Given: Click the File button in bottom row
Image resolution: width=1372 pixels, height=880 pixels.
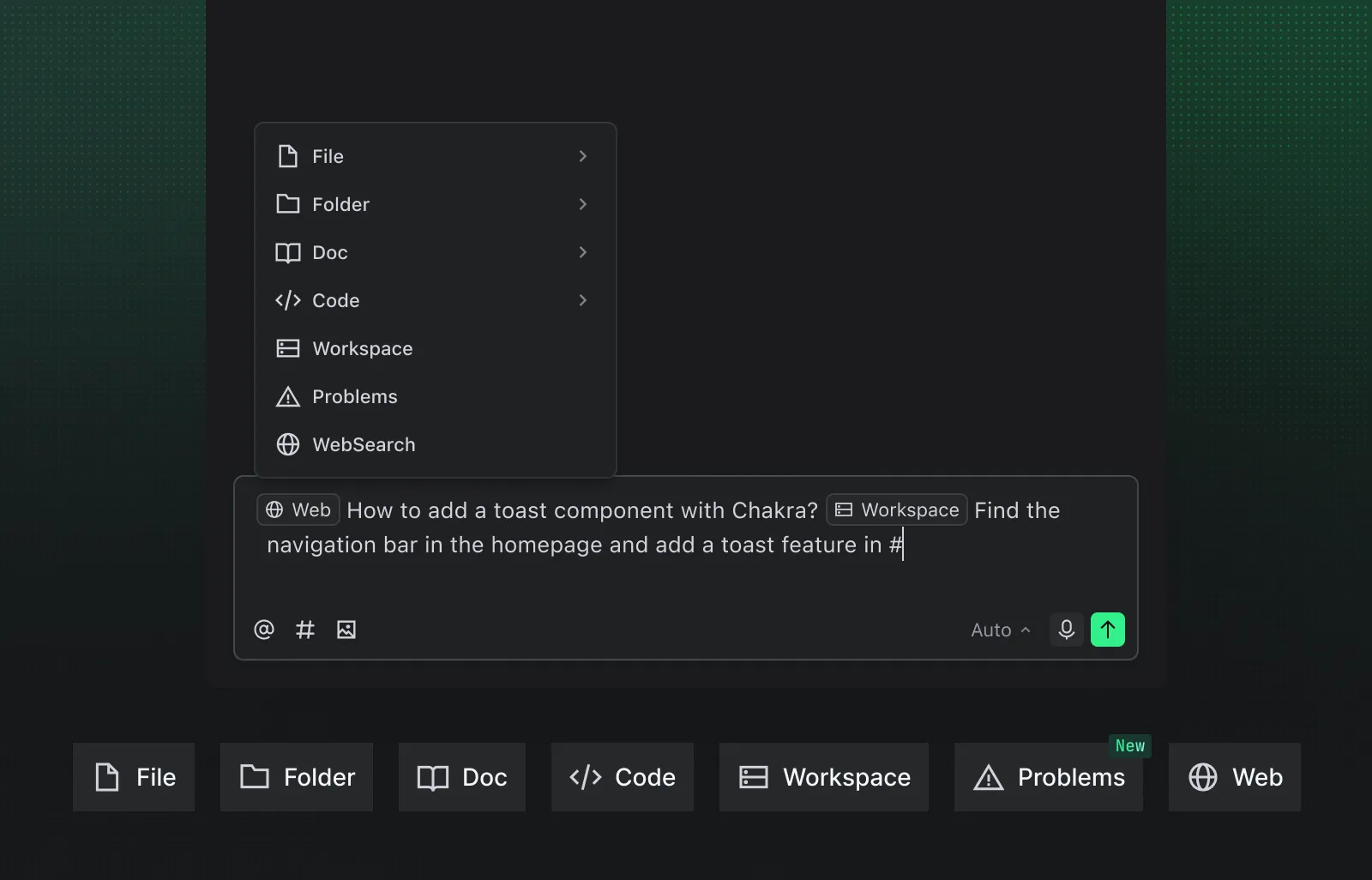Looking at the screenshot, I should point(134,777).
